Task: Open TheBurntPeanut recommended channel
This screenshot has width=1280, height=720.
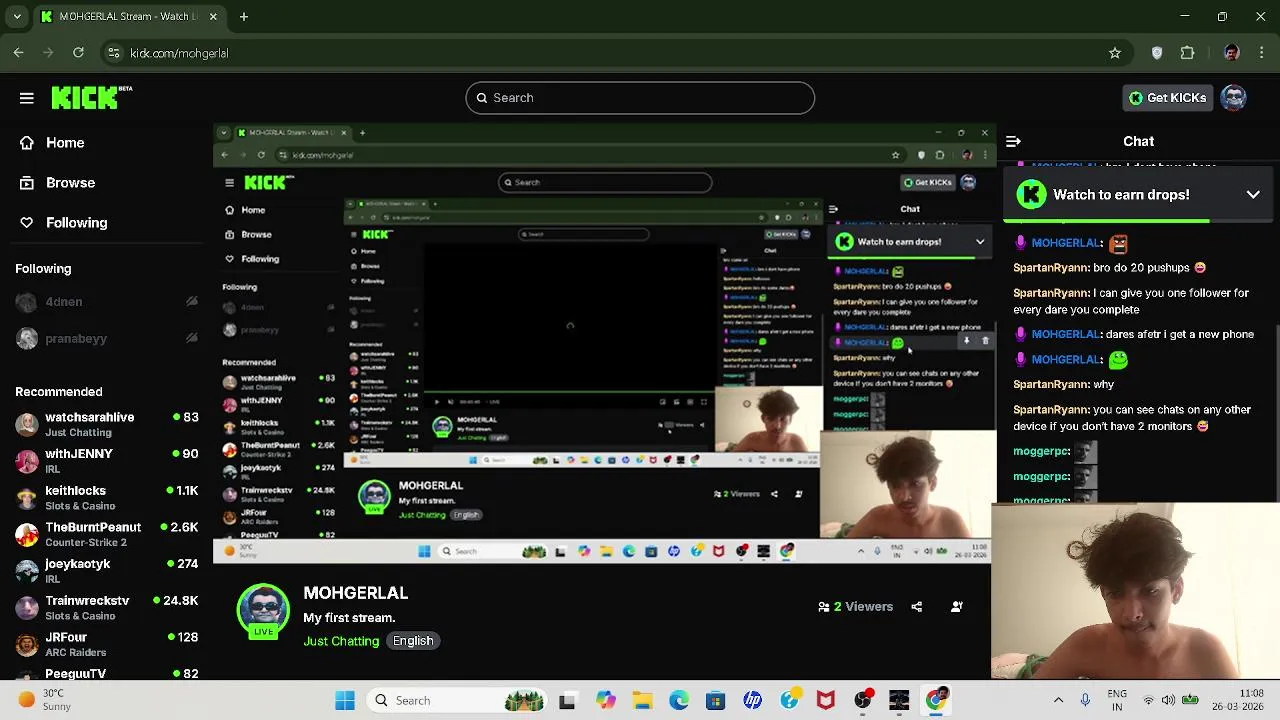Action: pyautogui.click(x=106, y=534)
